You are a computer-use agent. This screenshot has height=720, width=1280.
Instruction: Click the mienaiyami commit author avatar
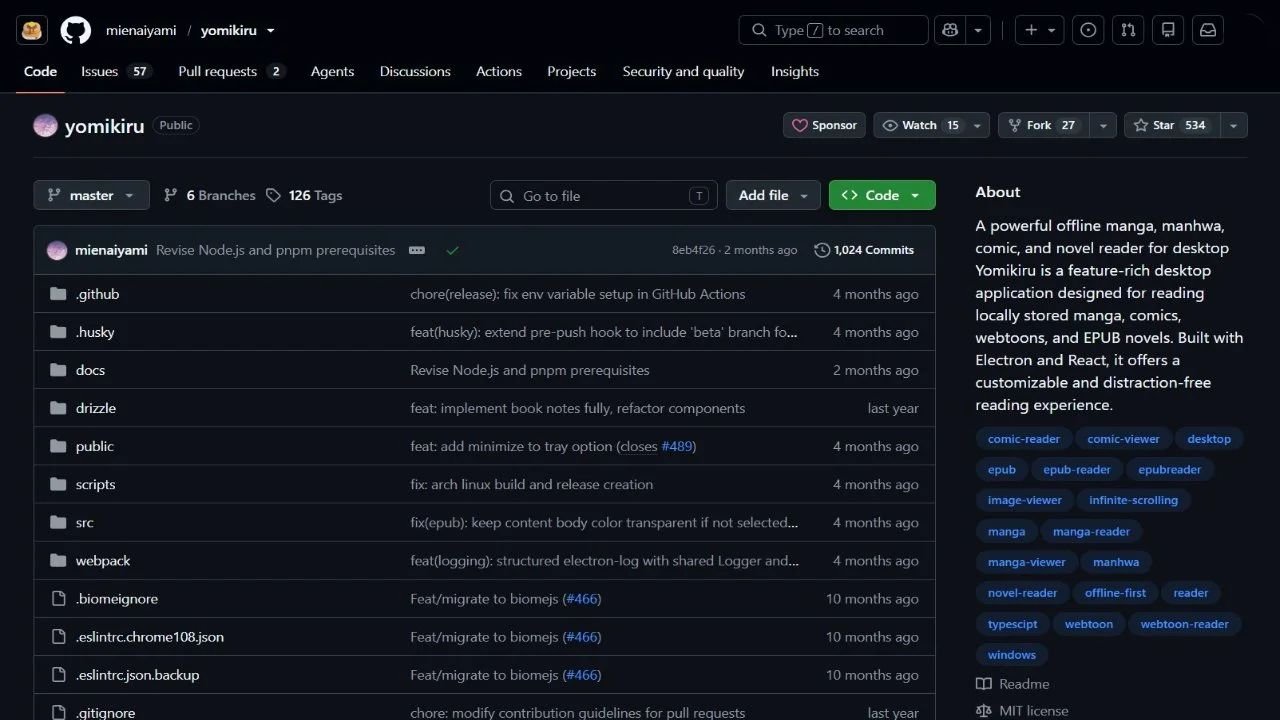57,250
